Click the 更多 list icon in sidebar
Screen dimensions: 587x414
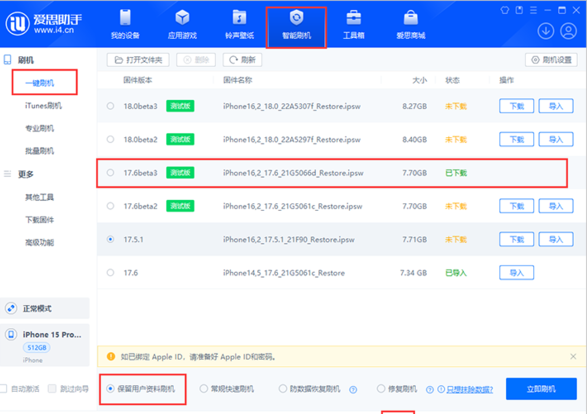pos(7,174)
